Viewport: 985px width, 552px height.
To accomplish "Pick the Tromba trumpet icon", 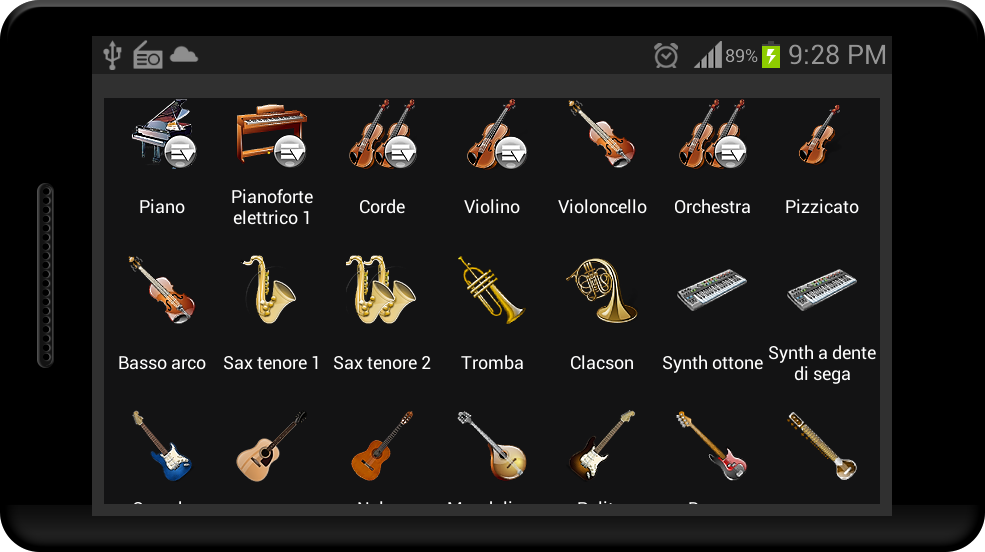I will (x=491, y=290).
